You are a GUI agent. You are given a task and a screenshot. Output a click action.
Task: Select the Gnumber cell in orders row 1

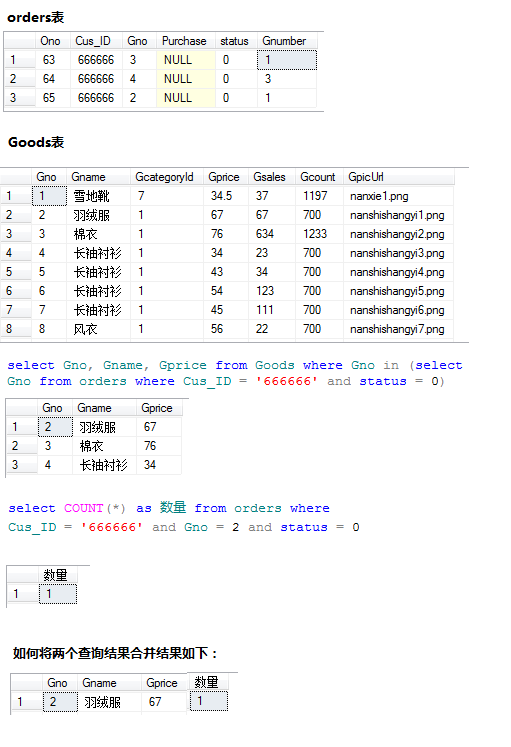click(x=287, y=60)
